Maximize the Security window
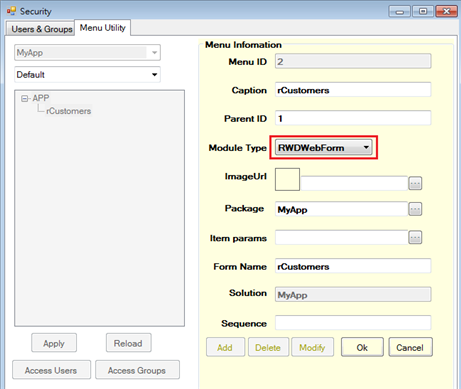Image resolution: width=461 pixels, height=389 pixels. pyautogui.click(x=423, y=11)
